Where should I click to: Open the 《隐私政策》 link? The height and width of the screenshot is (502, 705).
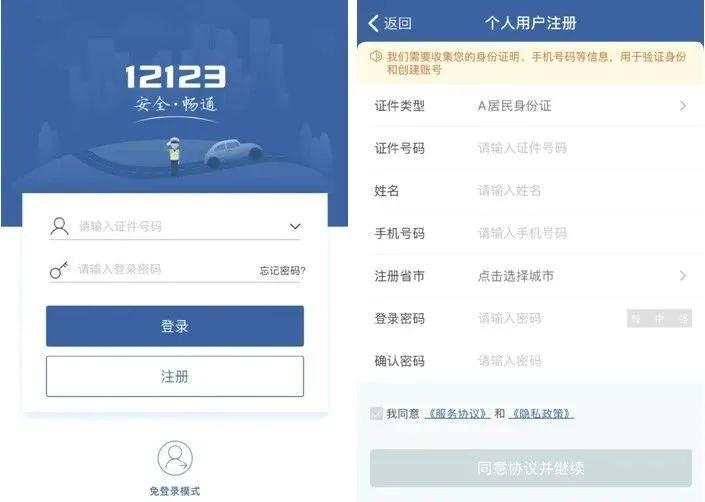(x=541, y=413)
